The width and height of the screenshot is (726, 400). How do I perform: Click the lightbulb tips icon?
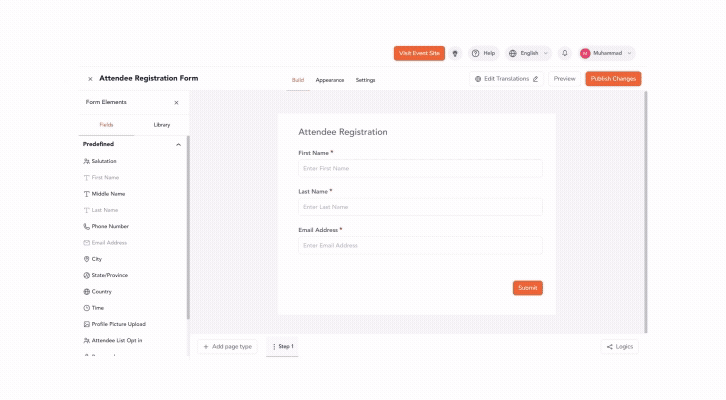coord(455,54)
